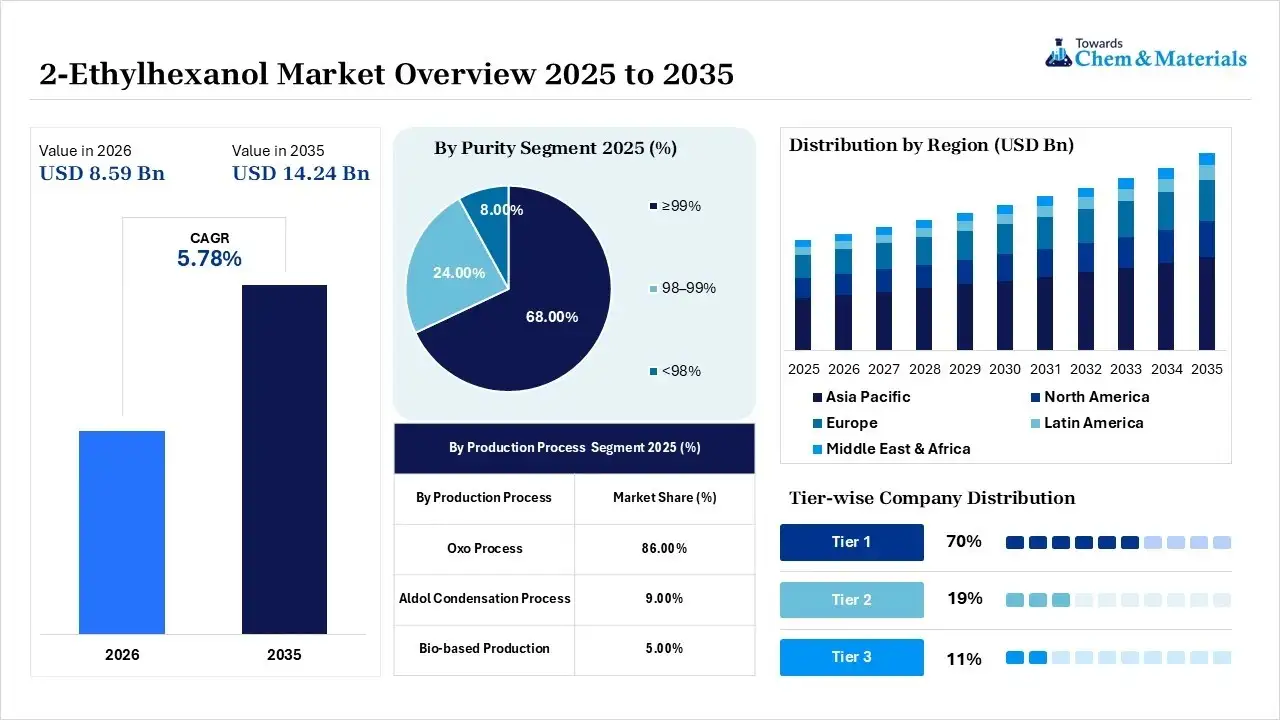Select the 2-Ethylhexanol Market Overview title
Screen dimensions: 1280x720
[386, 74]
